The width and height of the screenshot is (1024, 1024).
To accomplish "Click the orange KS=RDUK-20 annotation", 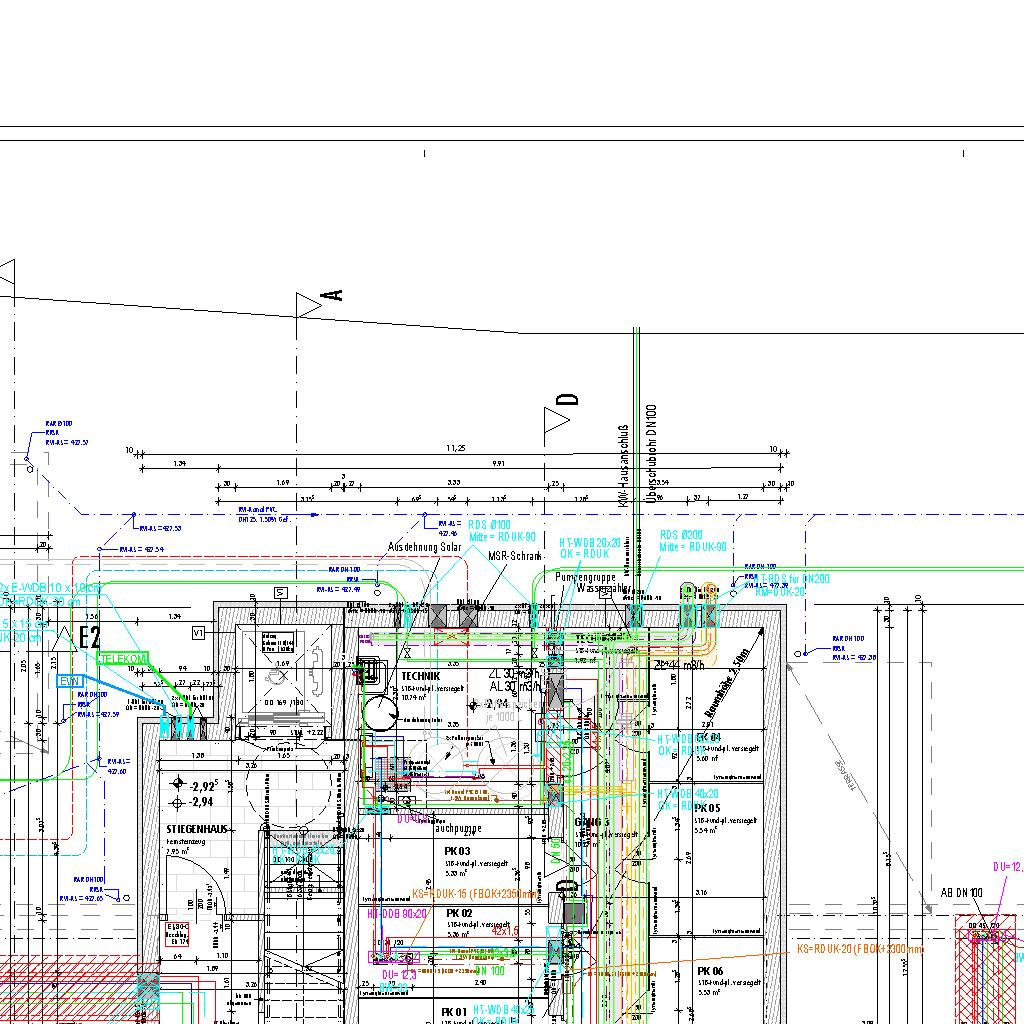I will tap(860, 948).
